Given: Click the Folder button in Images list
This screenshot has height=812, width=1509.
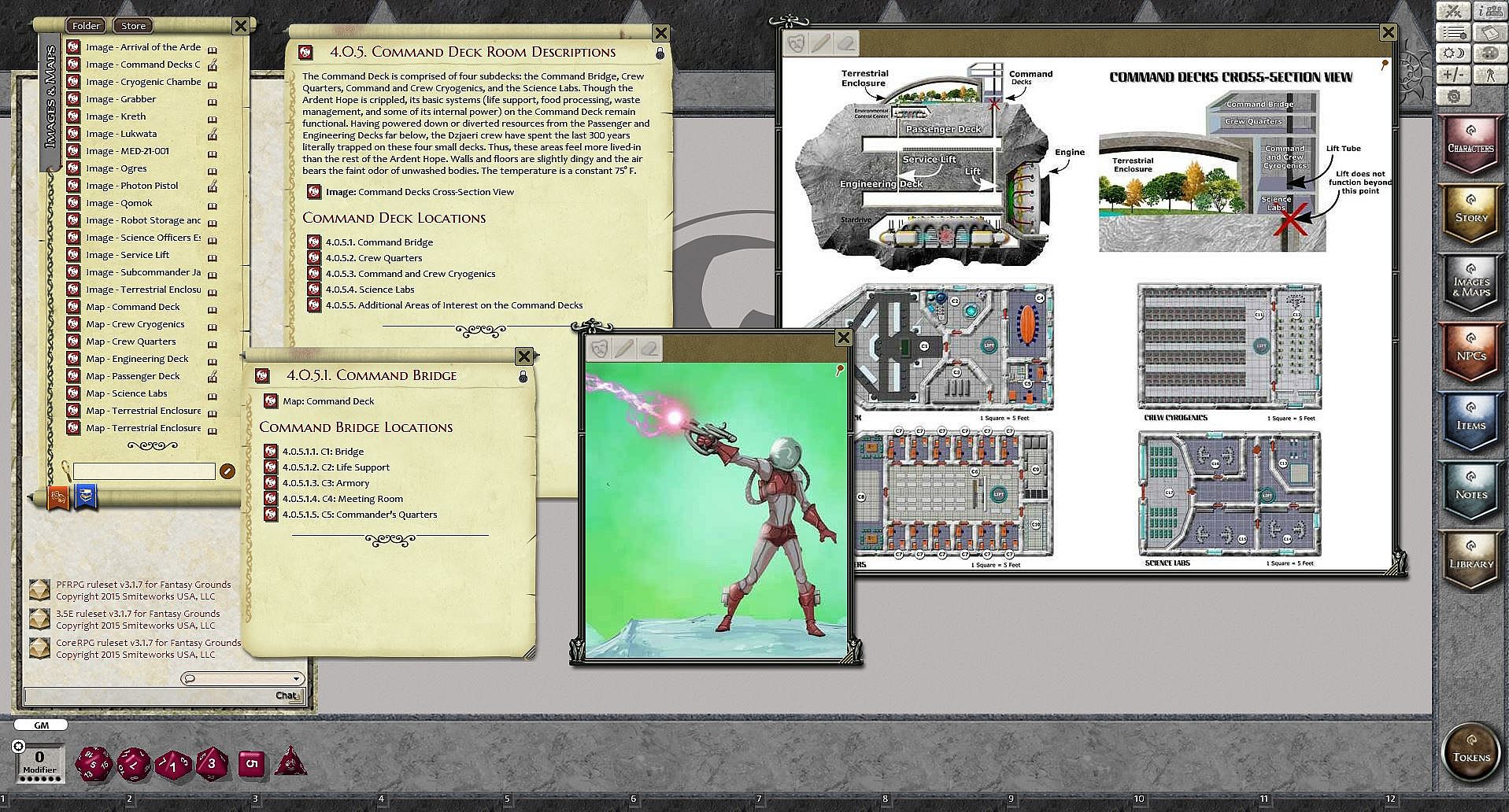Looking at the screenshot, I should 86,26.
